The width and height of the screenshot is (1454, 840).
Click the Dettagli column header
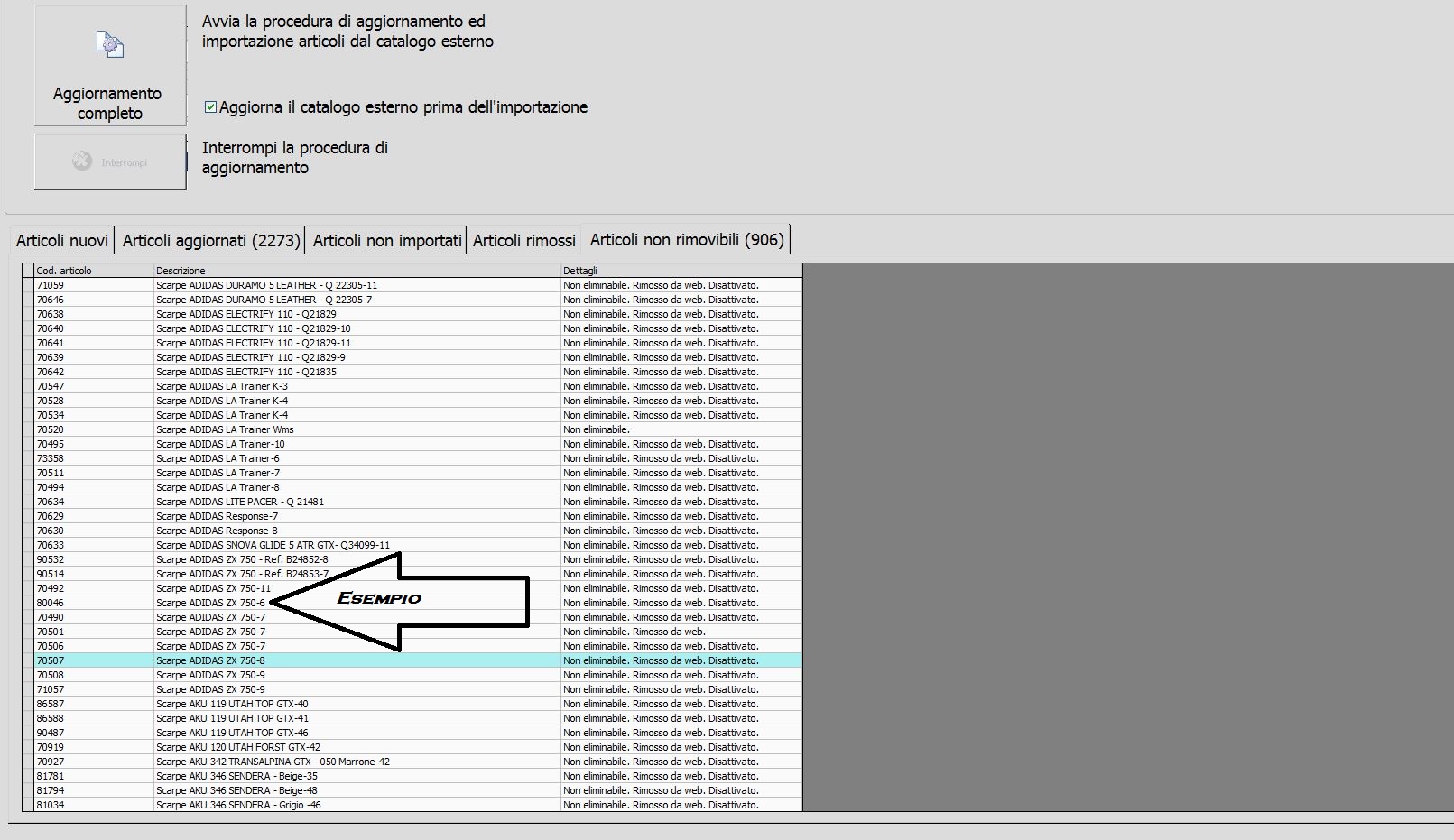pyautogui.click(x=681, y=271)
